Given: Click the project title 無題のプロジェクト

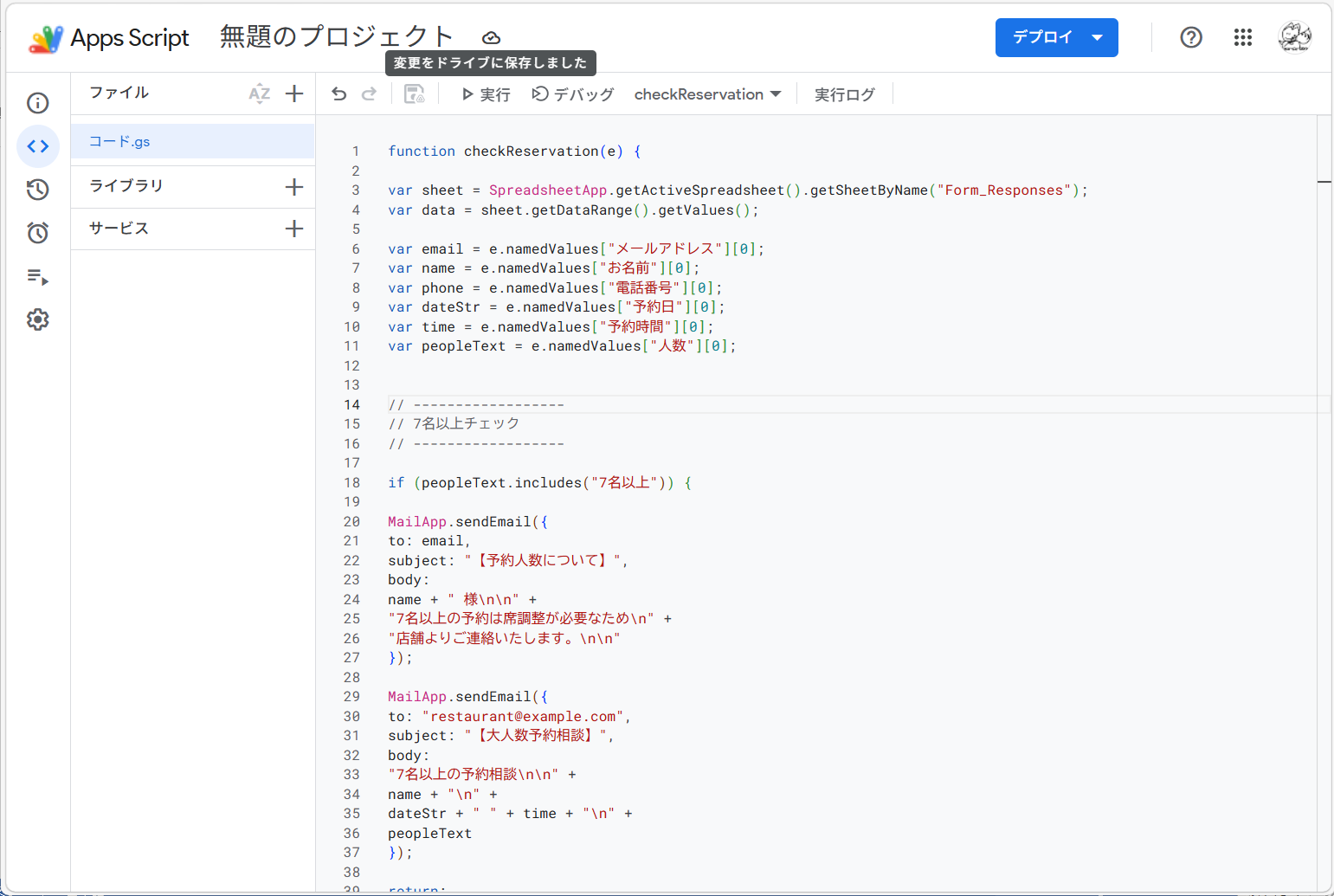Looking at the screenshot, I should pos(337,36).
